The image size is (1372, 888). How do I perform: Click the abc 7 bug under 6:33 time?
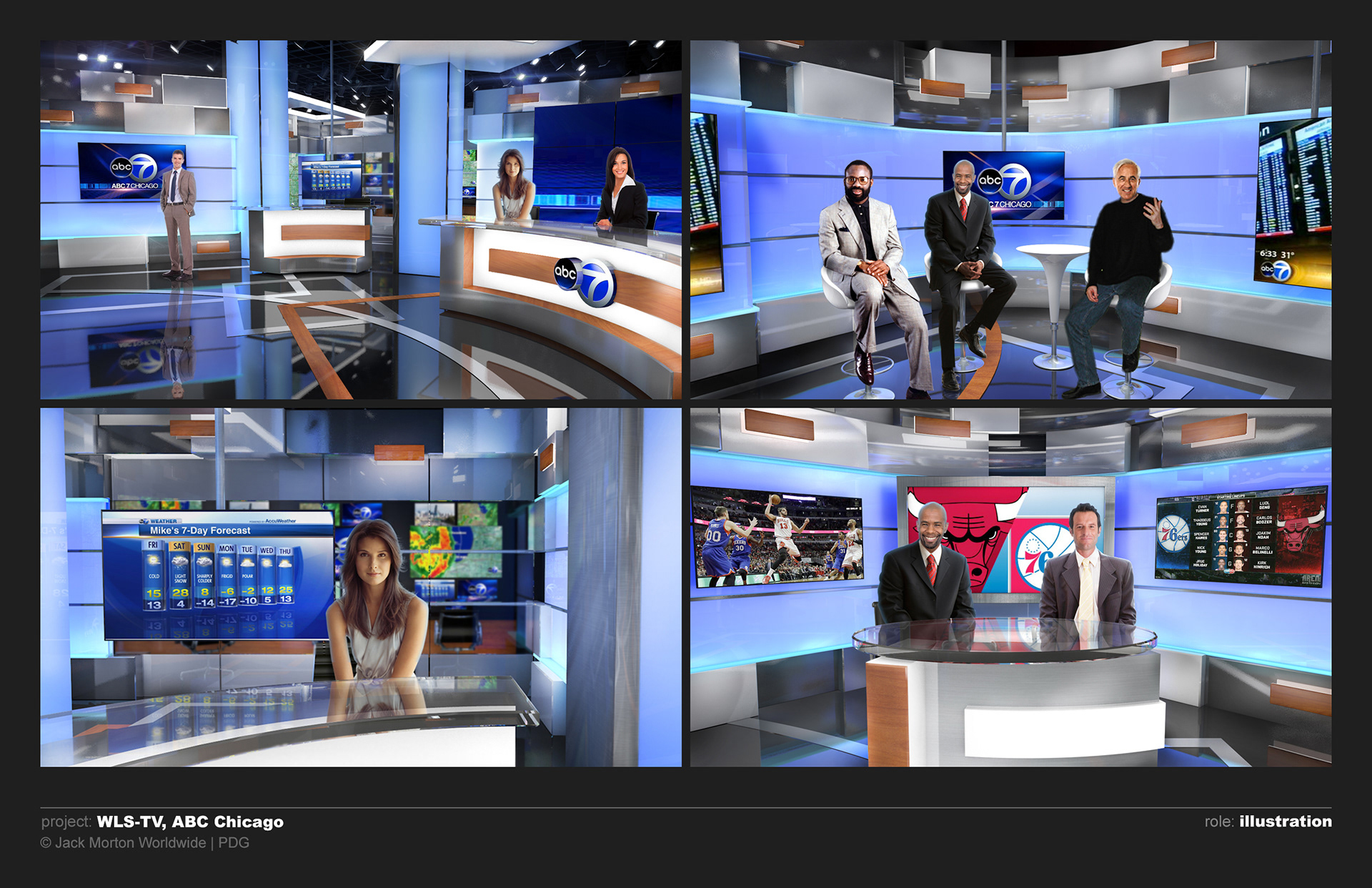1275,270
